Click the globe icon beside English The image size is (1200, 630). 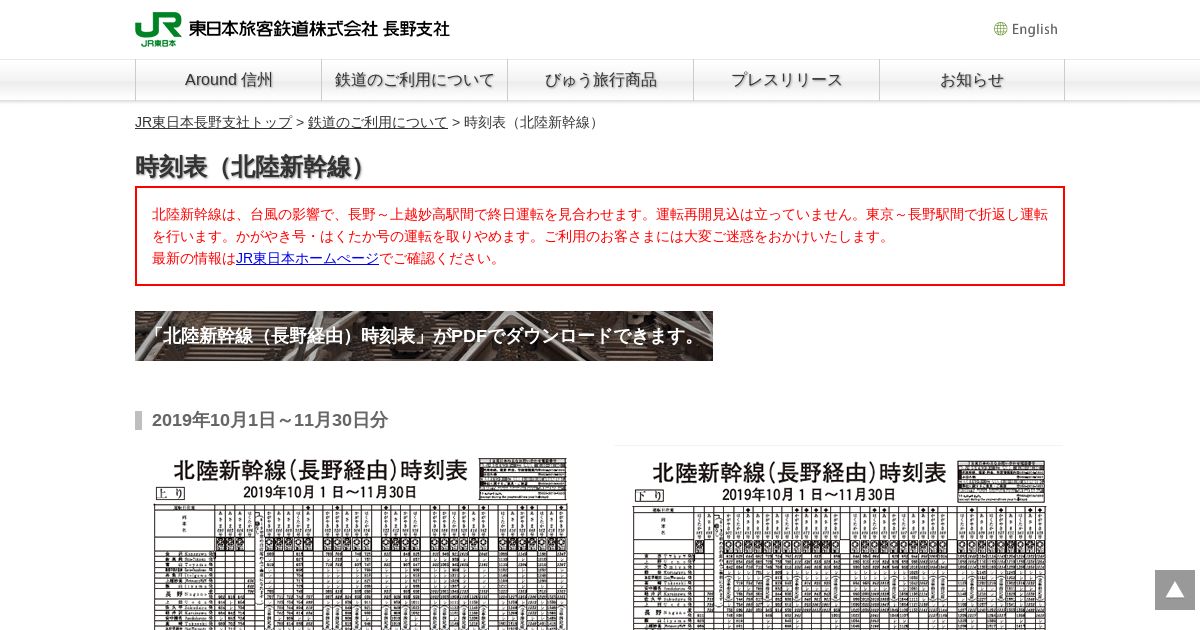pos(1000,29)
